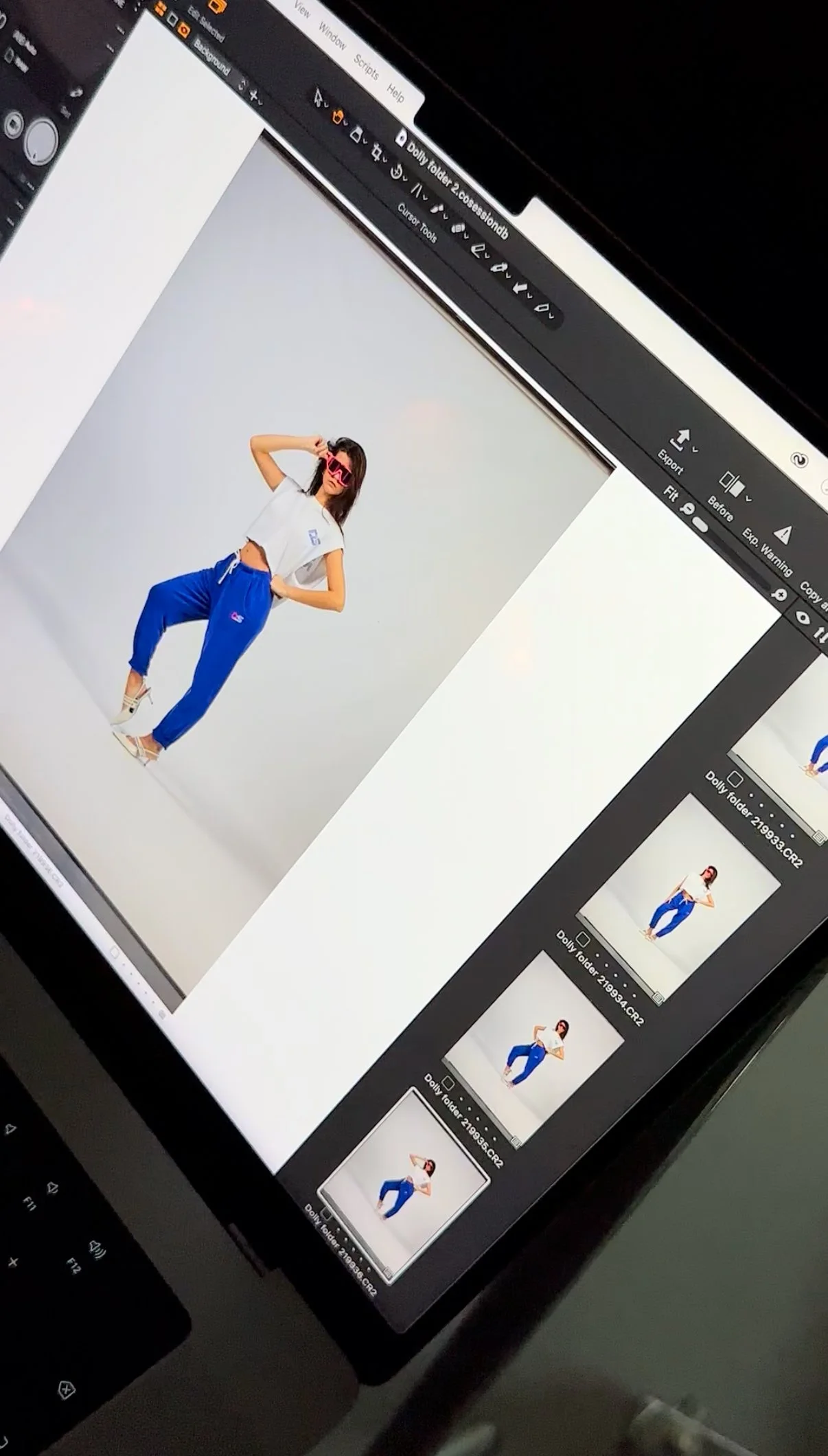The image size is (828, 1456).
Task: Click the Export label
Action: click(x=670, y=462)
